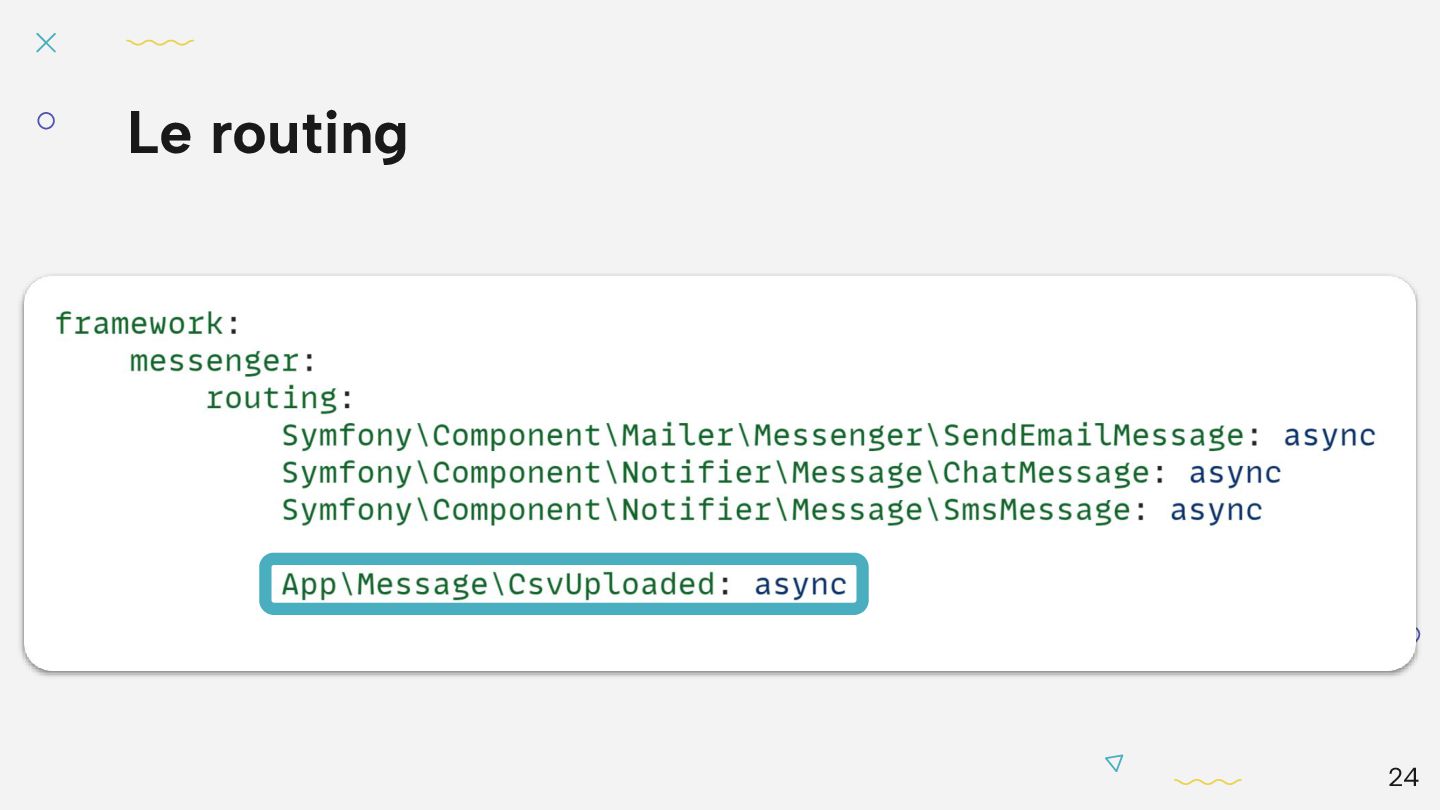Click the slide page number 24
Image resolution: width=1440 pixels, height=810 pixels.
coord(1403,777)
